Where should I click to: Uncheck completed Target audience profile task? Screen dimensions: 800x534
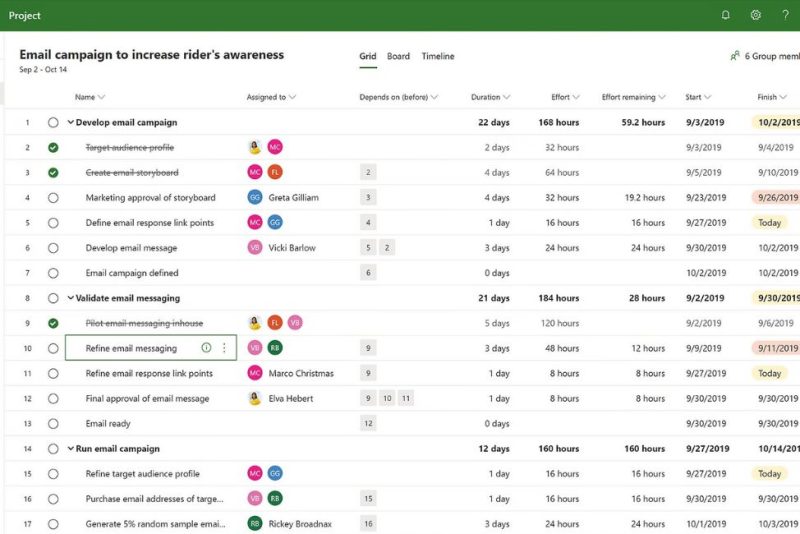pos(53,148)
